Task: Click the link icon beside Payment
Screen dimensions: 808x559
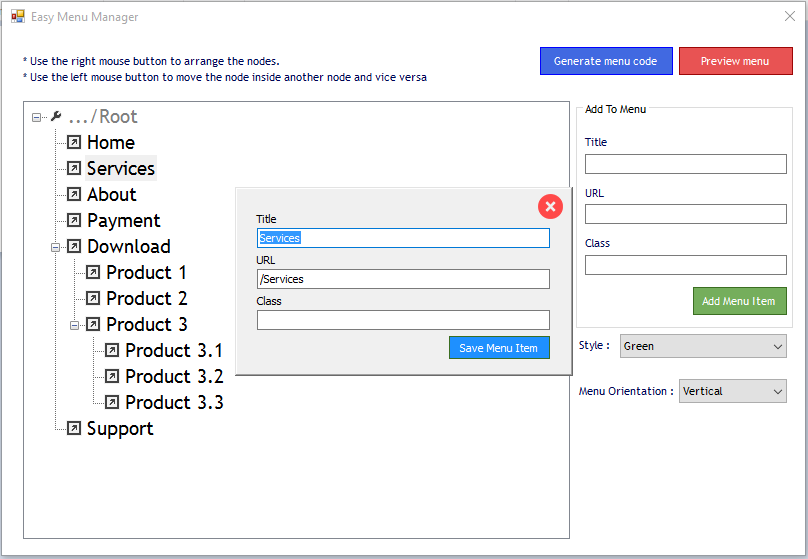Action: click(74, 221)
